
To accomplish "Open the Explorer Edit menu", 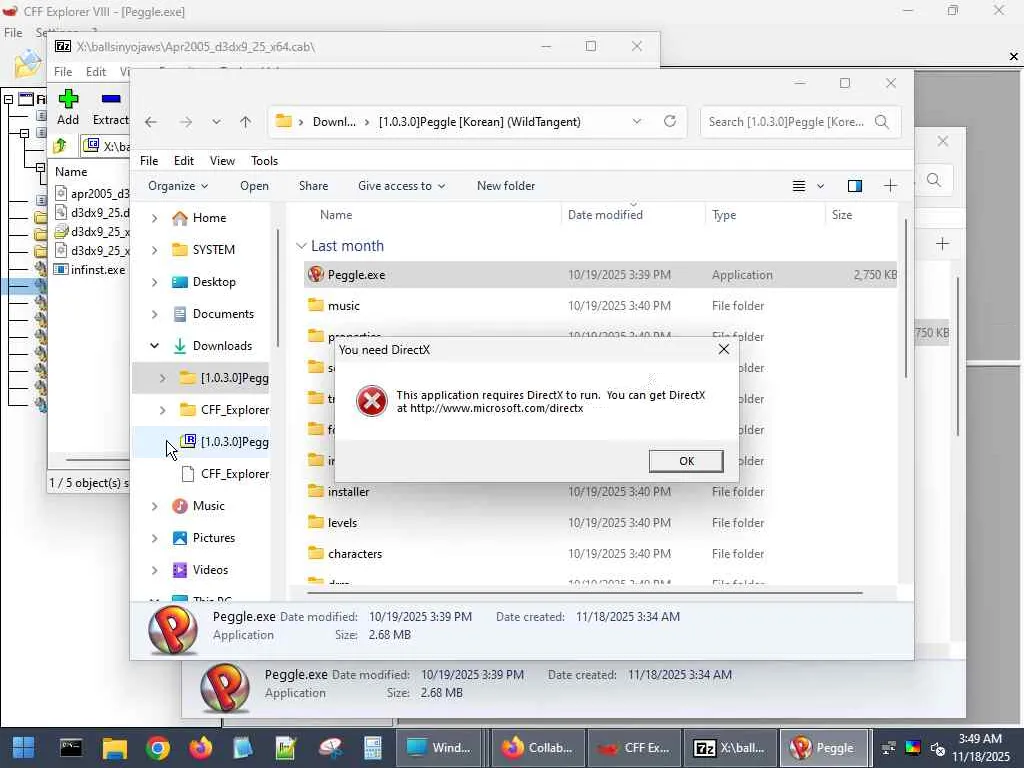I will [x=184, y=161].
